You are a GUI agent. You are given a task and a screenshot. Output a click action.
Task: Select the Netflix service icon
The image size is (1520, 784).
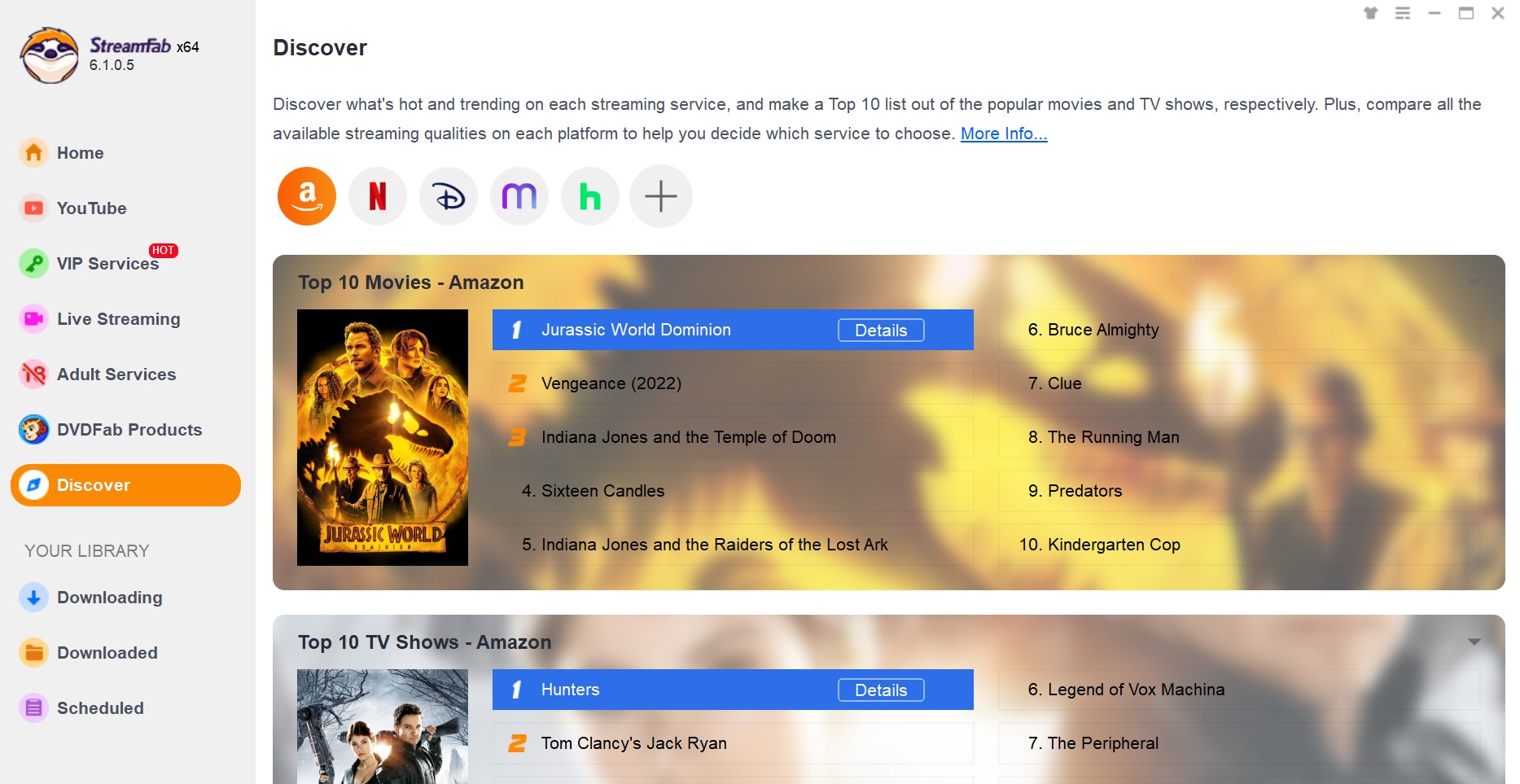click(x=378, y=196)
